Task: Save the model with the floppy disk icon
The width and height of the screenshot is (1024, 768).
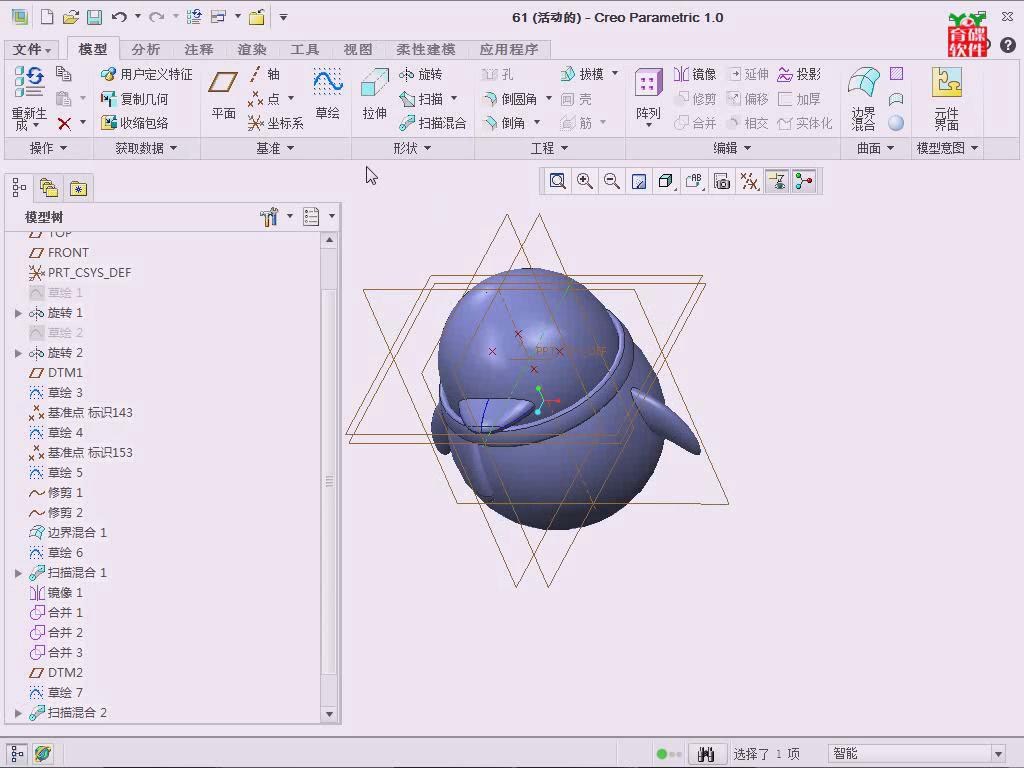Action: [x=95, y=17]
